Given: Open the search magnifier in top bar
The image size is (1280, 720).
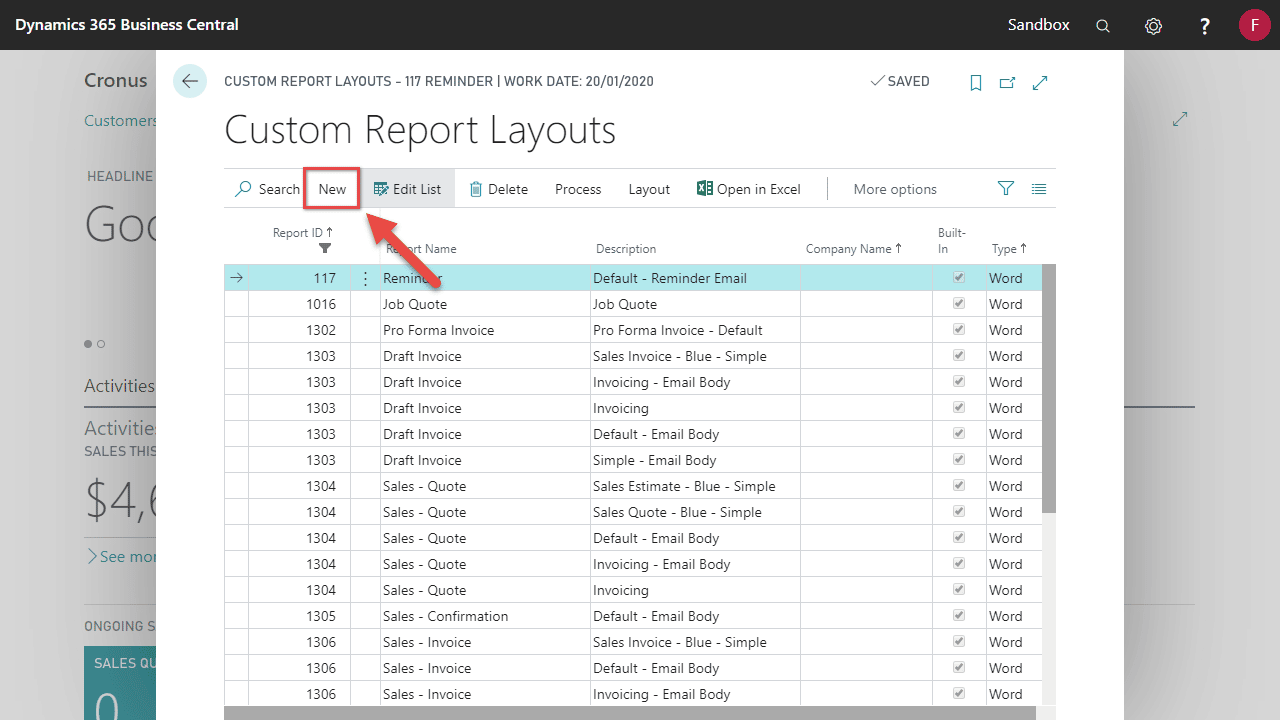Looking at the screenshot, I should point(1103,26).
